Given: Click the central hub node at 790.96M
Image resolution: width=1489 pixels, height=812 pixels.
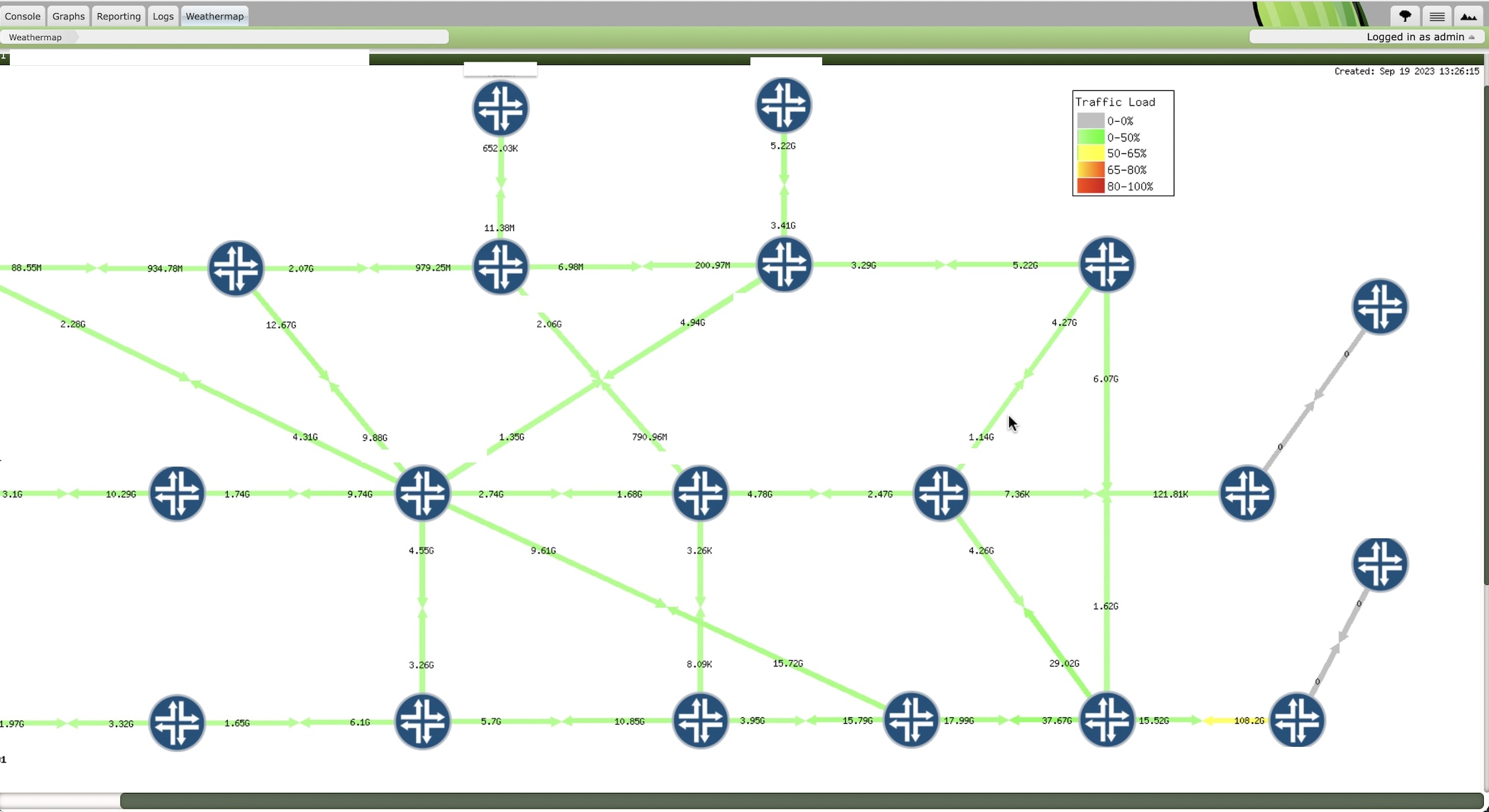Looking at the screenshot, I should click(x=699, y=493).
